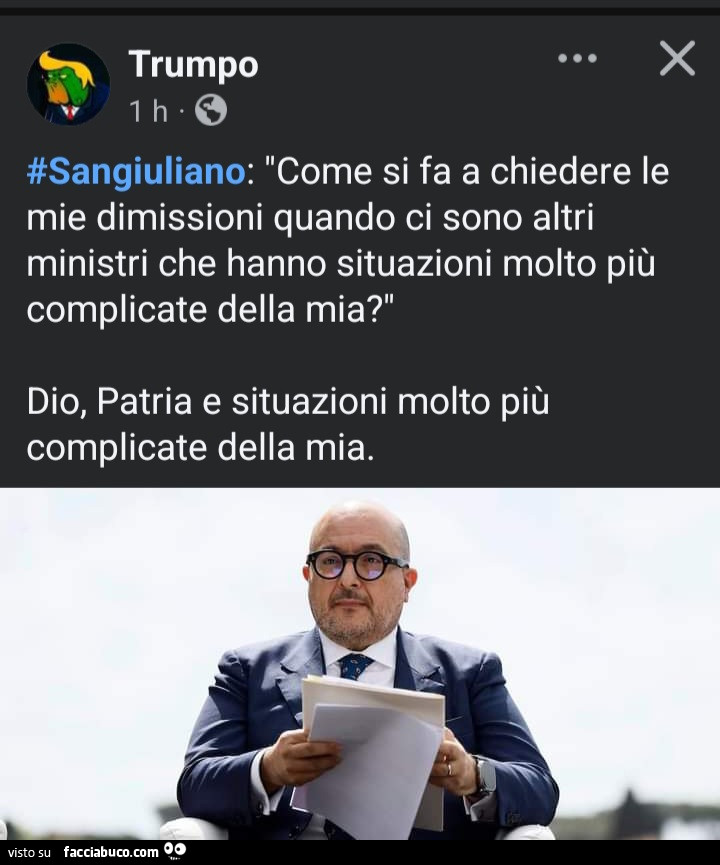This screenshot has height=865, width=720.
Task: Open the Trumpo profile name
Action: [193, 64]
